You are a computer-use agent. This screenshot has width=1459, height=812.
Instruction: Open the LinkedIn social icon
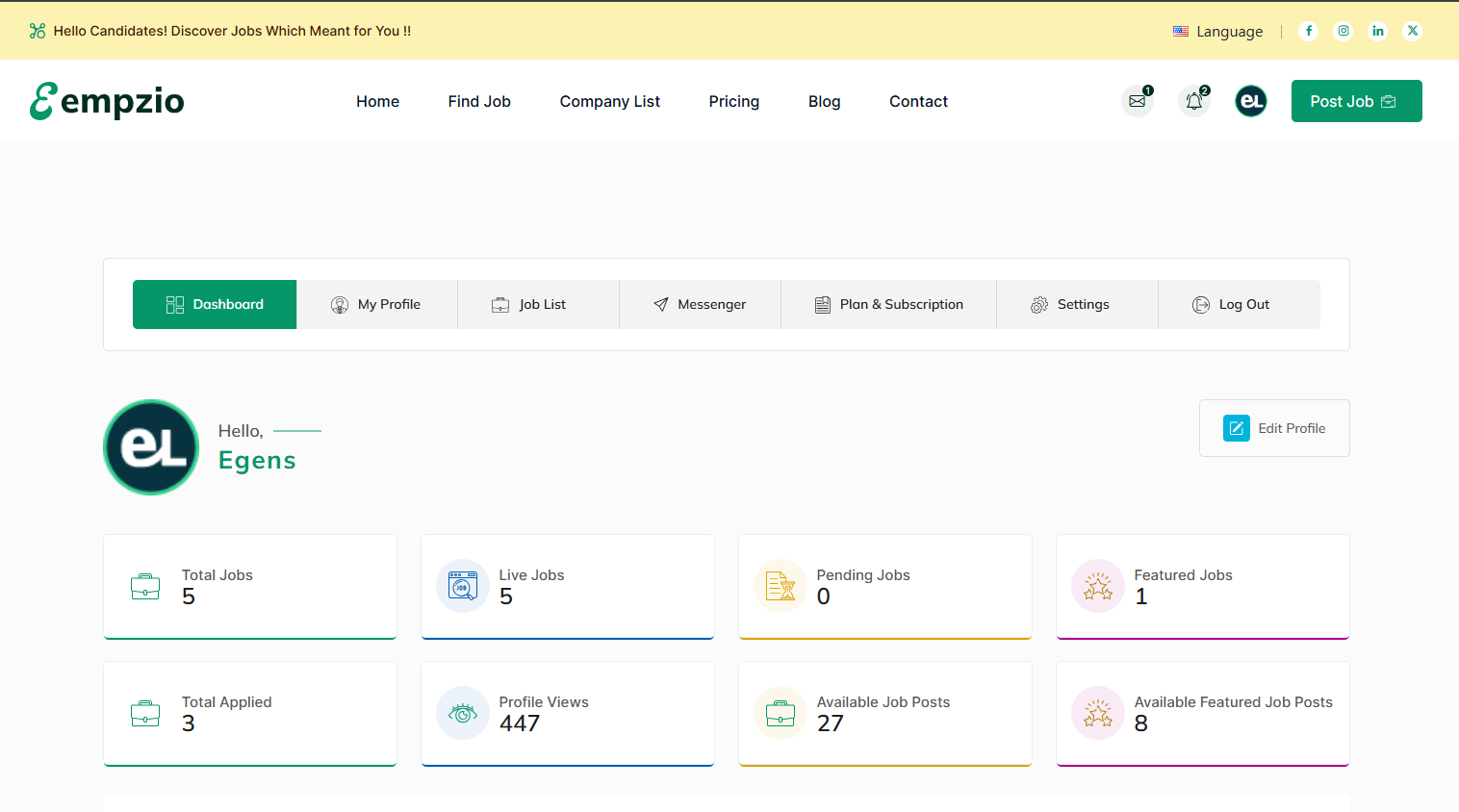pos(1378,31)
